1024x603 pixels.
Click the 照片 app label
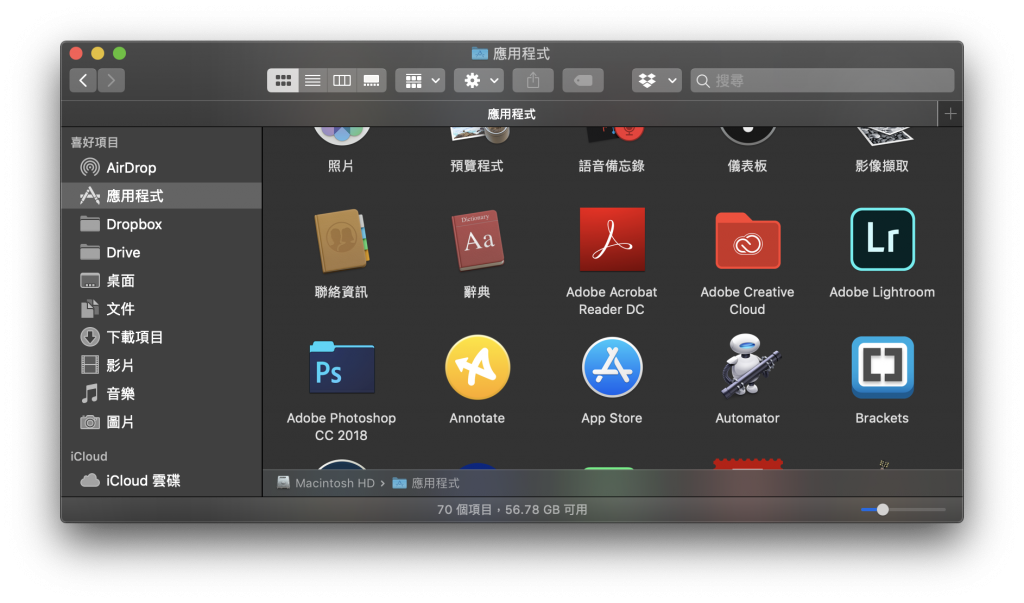pos(341,166)
